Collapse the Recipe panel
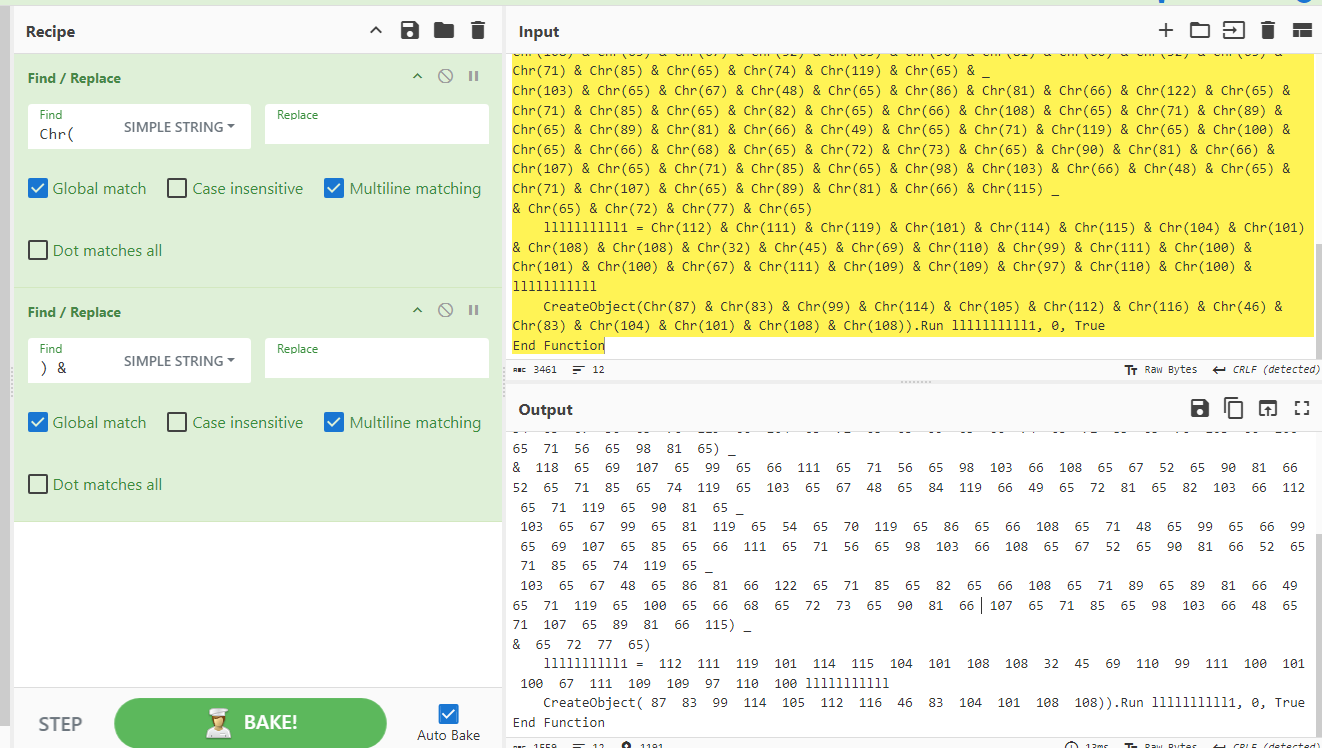This screenshot has width=1322, height=748. click(x=376, y=31)
